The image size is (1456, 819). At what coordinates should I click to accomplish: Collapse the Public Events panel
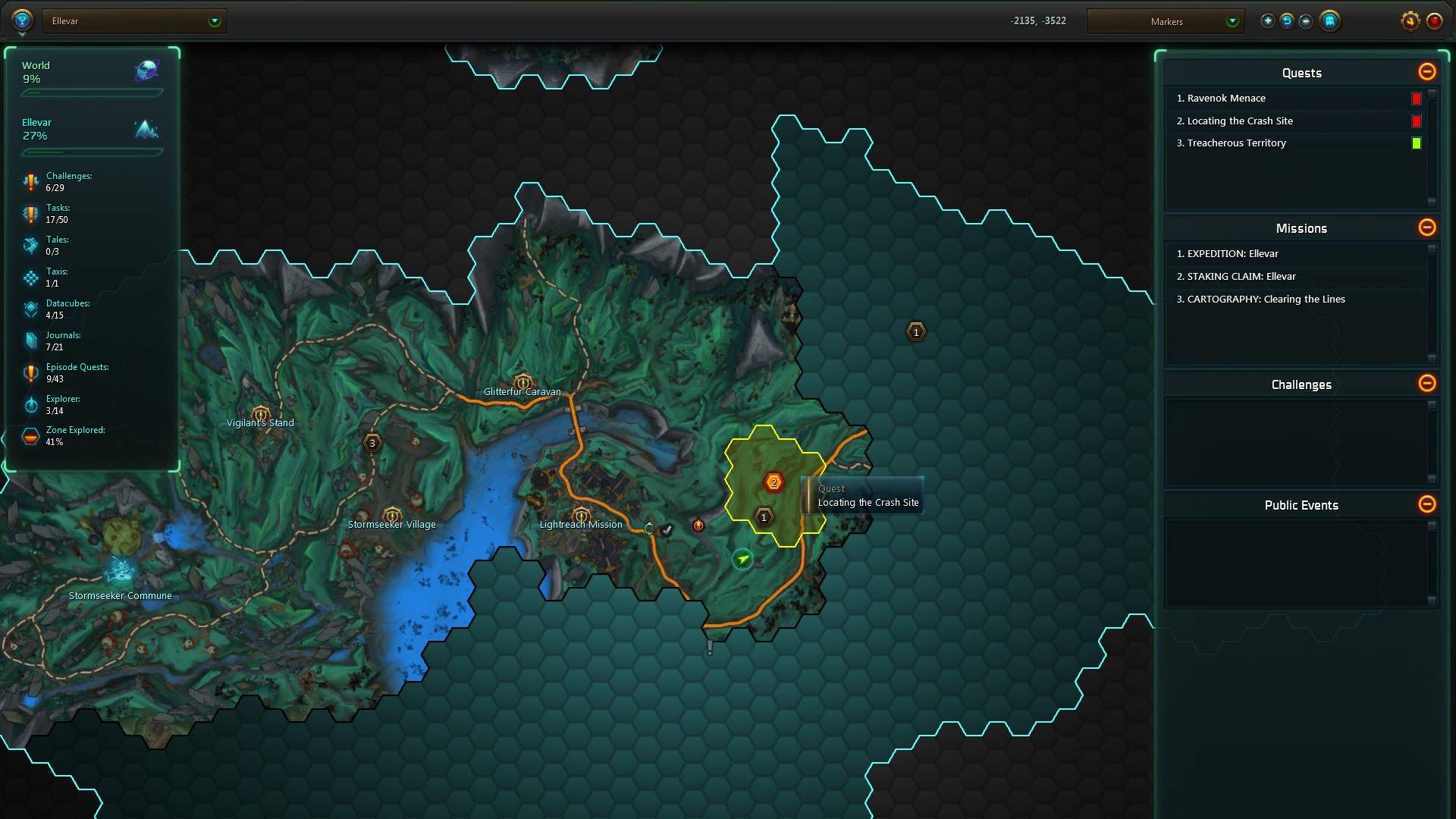pyautogui.click(x=1426, y=504)
